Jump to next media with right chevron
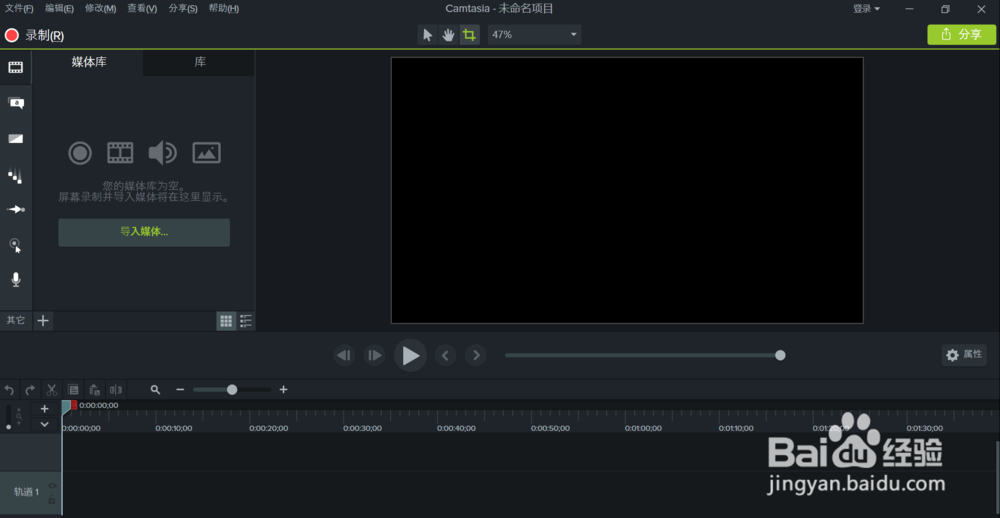1000x518 pixels. [476, 355]
